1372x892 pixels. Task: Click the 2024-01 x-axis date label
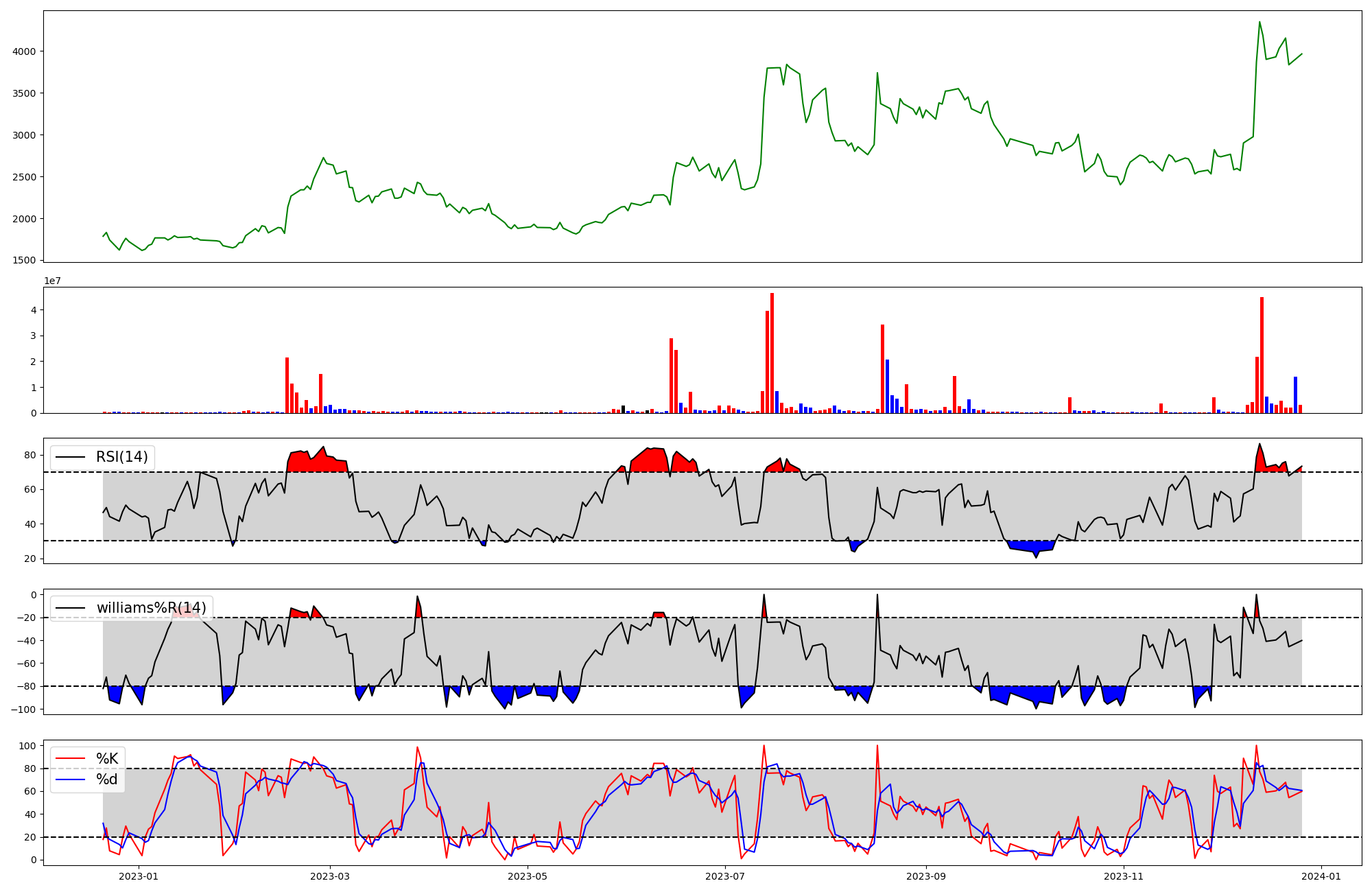click(x=1321, y=876)
